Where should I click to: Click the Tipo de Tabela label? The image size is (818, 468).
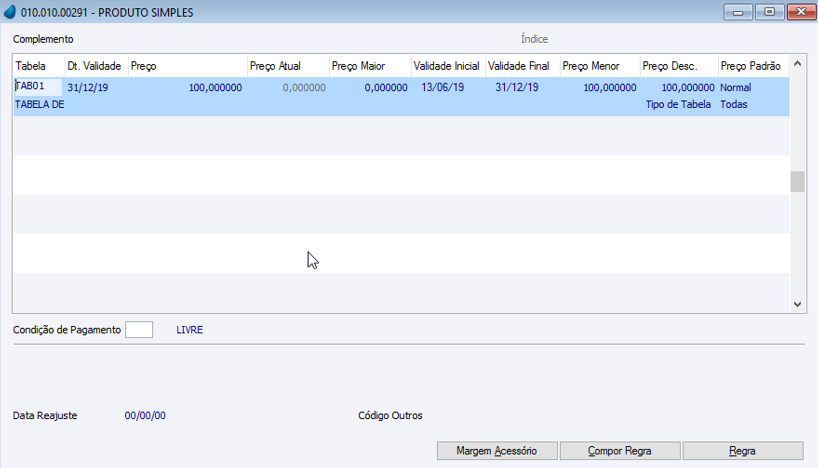pyautogui.click(x=678, y=104)
